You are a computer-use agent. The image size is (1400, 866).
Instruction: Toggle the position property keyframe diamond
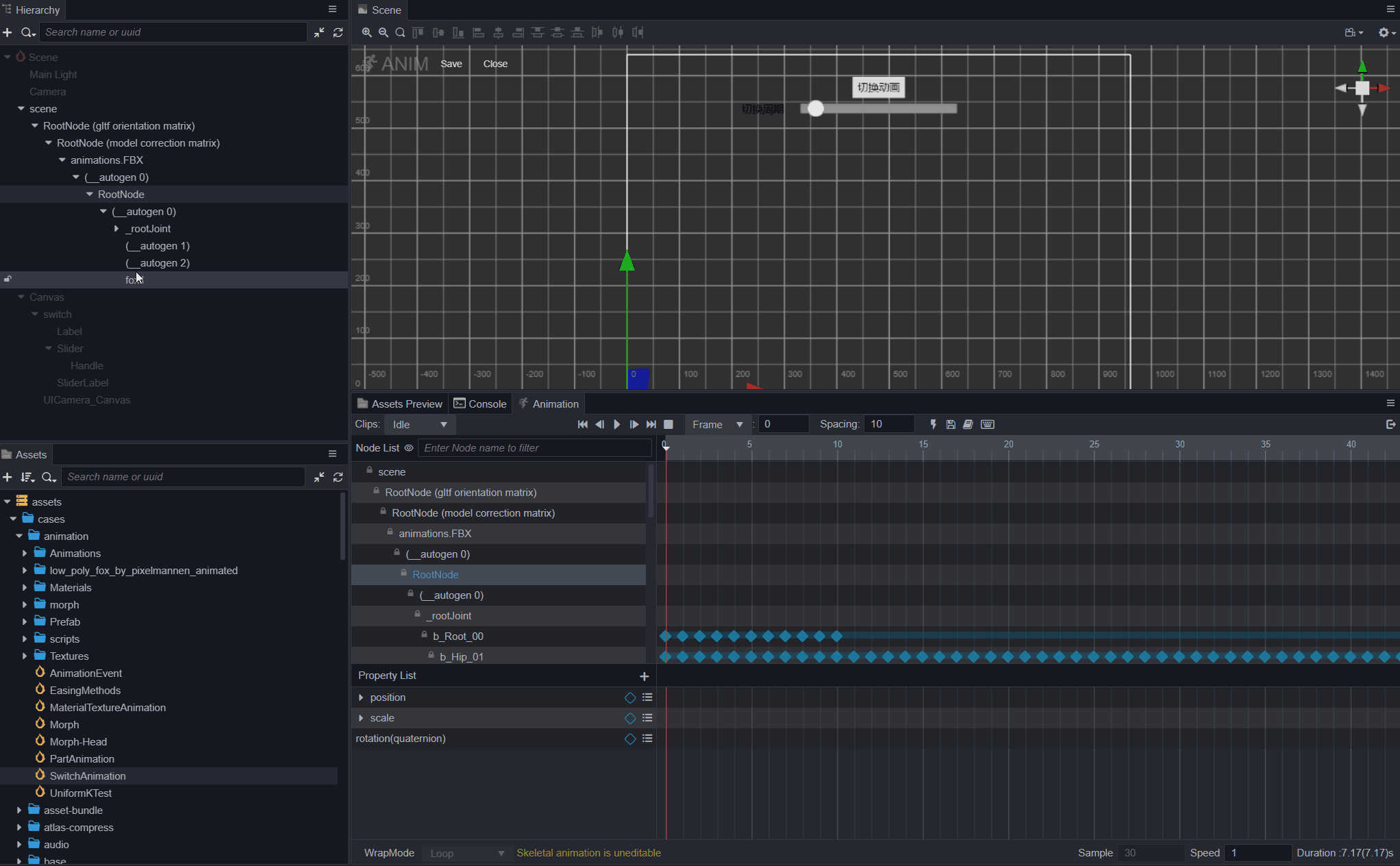click(x=630, y=697)
